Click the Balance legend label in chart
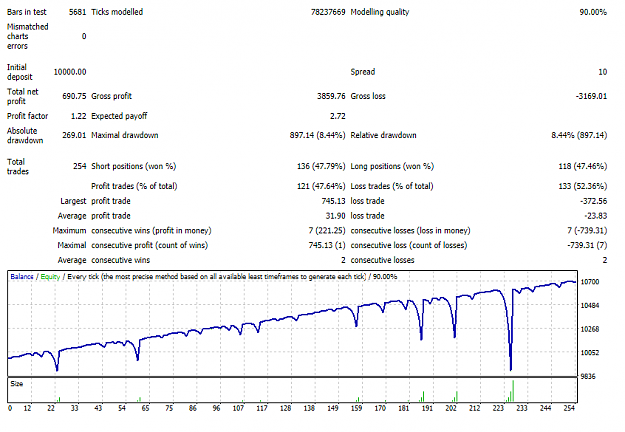This screenshot has width=625, height=432. tap(22, 277)
